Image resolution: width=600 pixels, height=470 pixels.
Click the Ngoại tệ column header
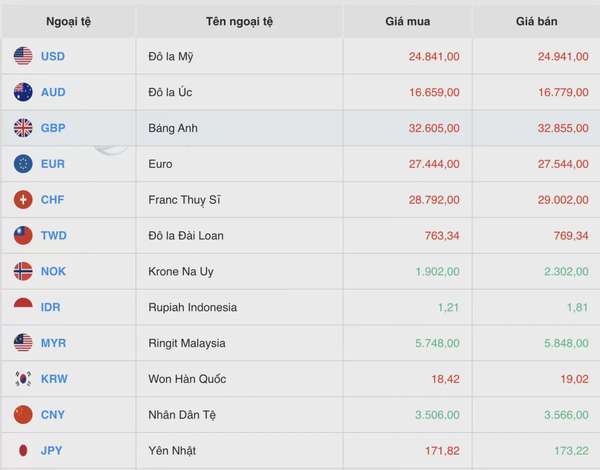point(68,21)
